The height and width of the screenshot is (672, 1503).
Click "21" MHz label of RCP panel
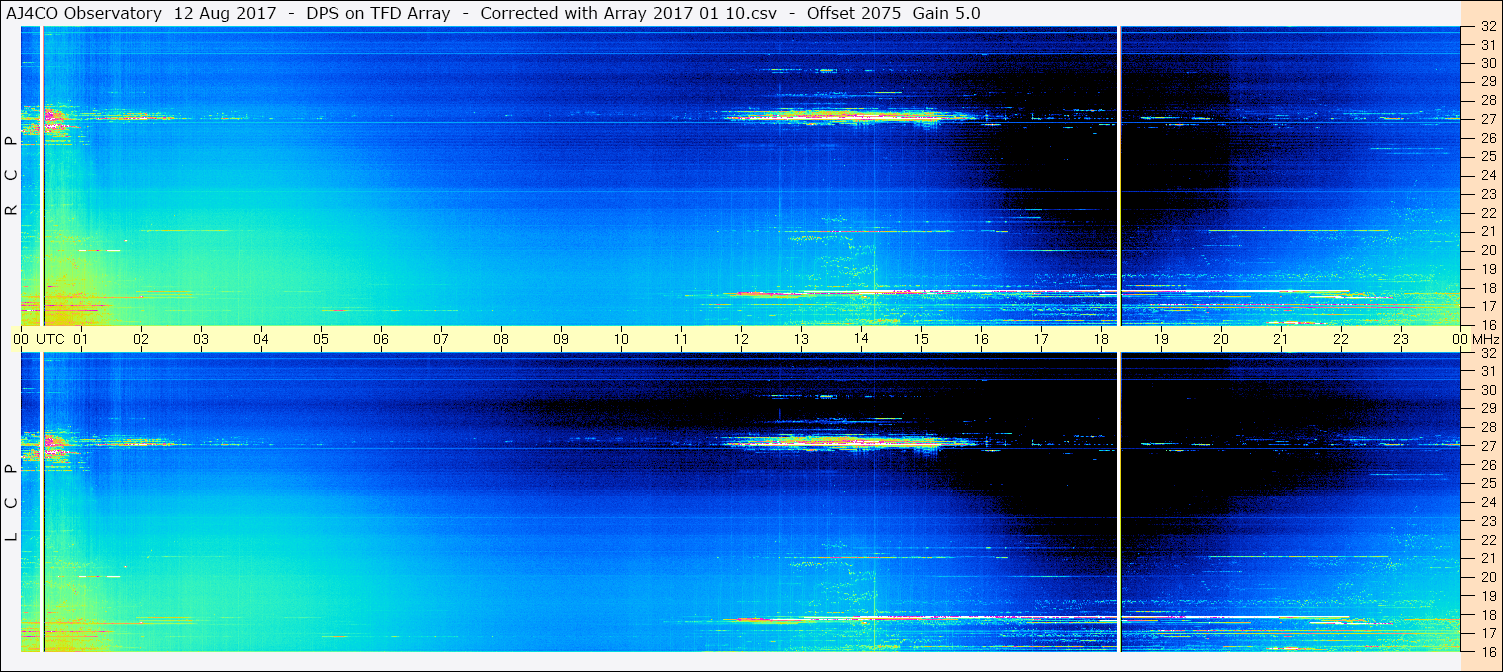1487,231
